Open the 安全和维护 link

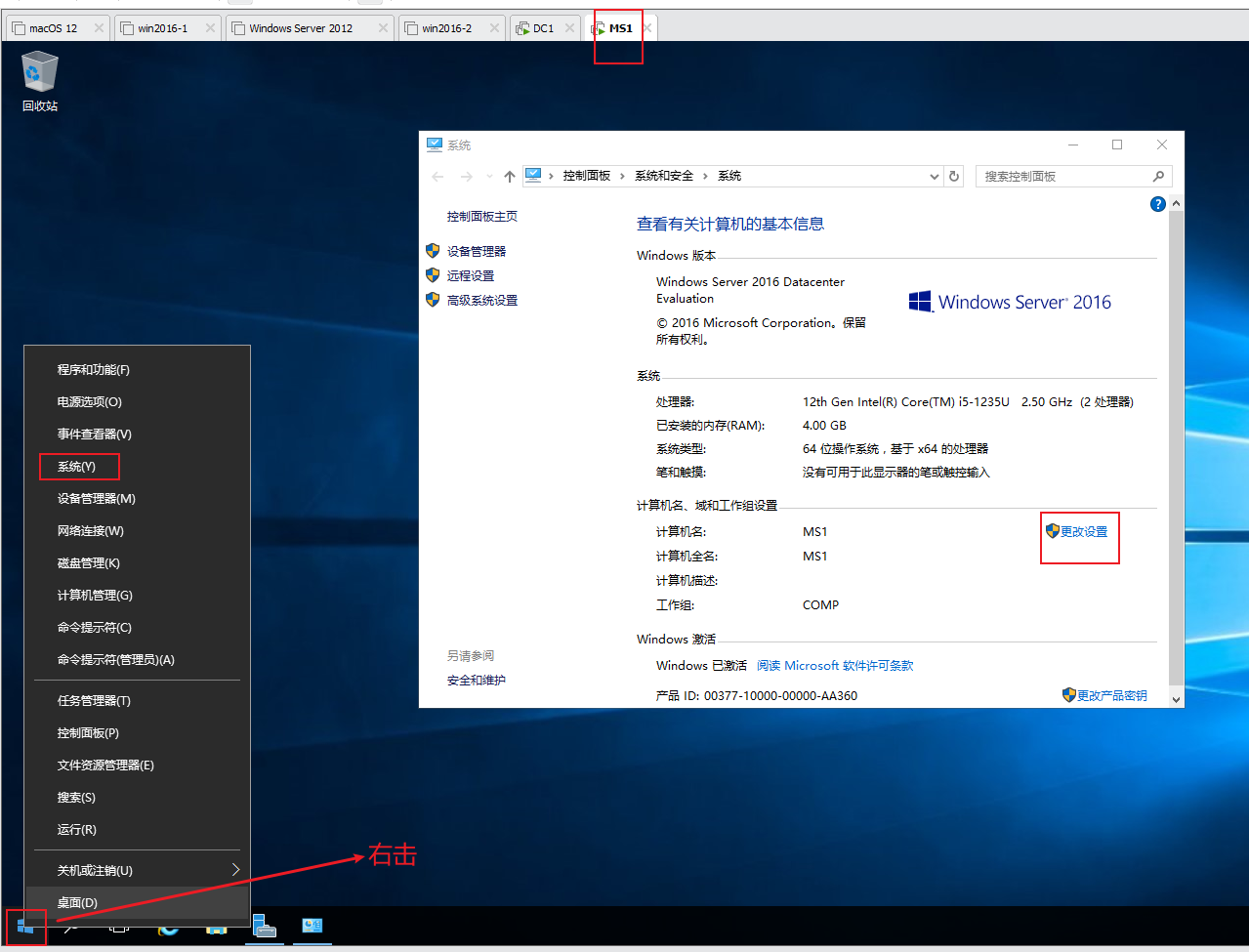pyautogui.click(x=477, y=680)
